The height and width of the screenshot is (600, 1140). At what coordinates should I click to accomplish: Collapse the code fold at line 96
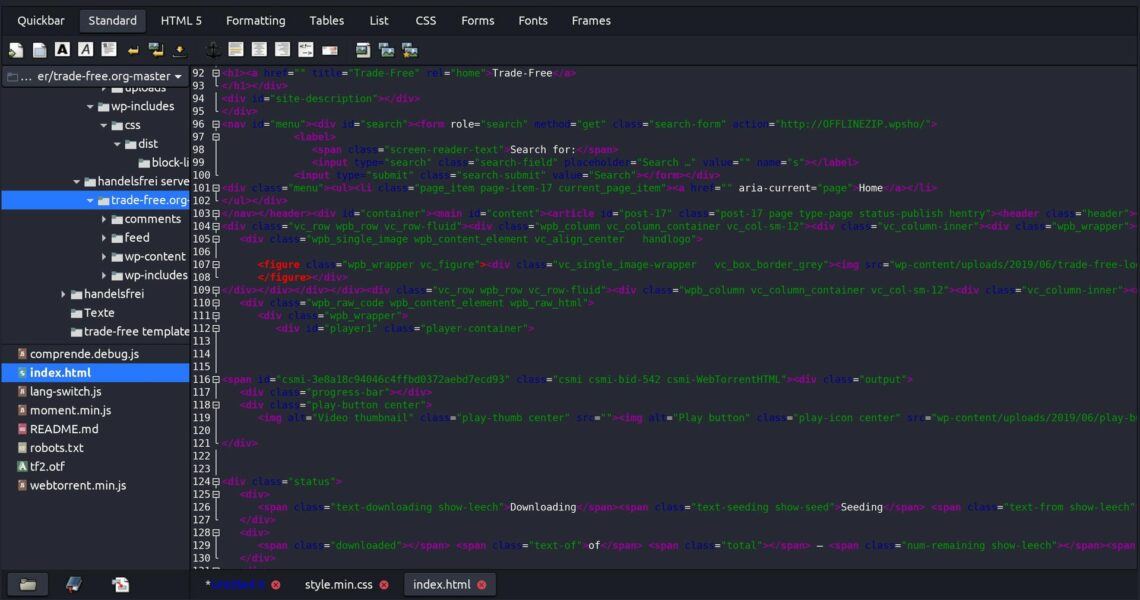[216, 124]
